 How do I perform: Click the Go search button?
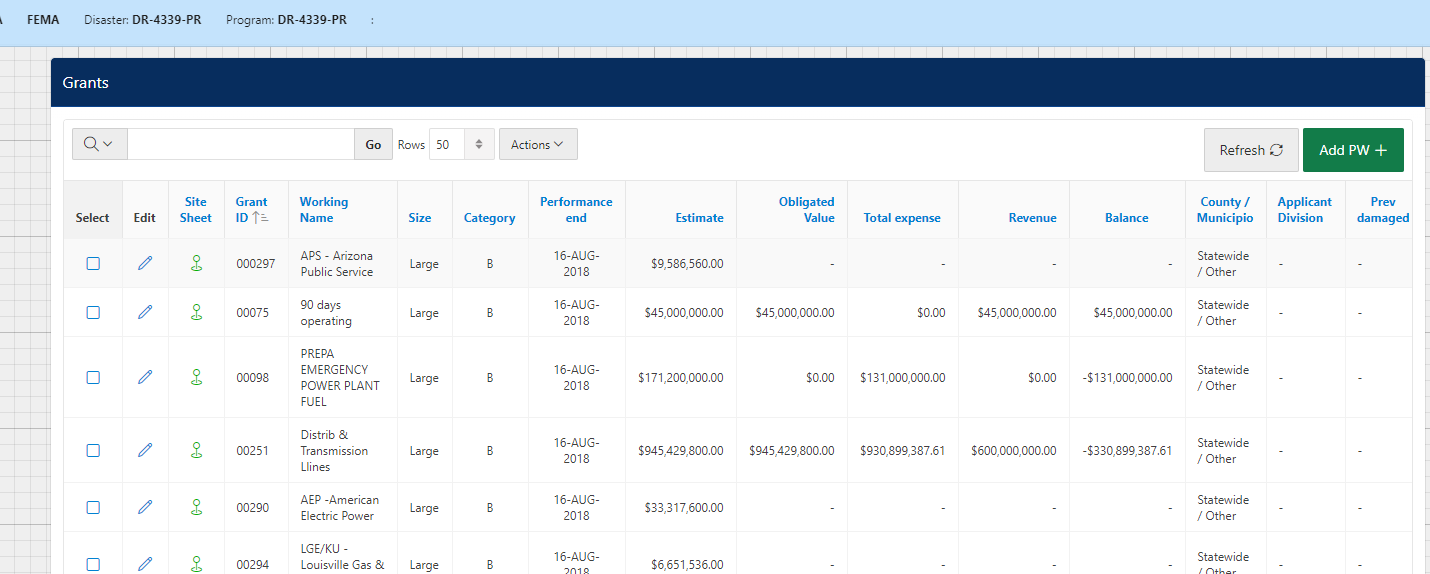coord(373,144)
